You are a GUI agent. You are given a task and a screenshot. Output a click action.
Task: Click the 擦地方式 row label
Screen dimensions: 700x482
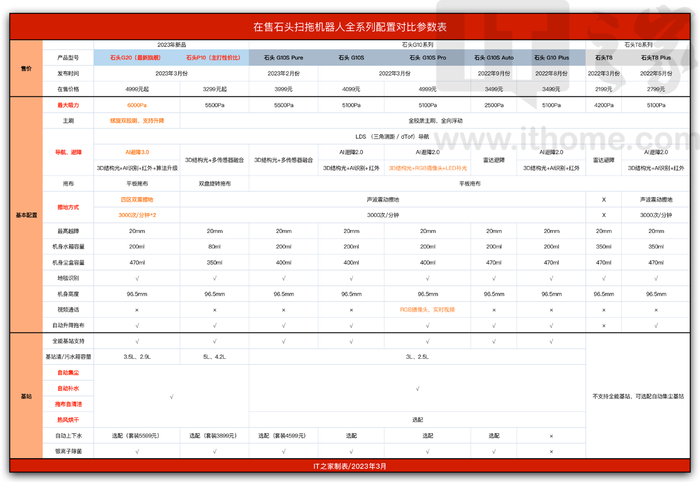click(x=68, y=207)
